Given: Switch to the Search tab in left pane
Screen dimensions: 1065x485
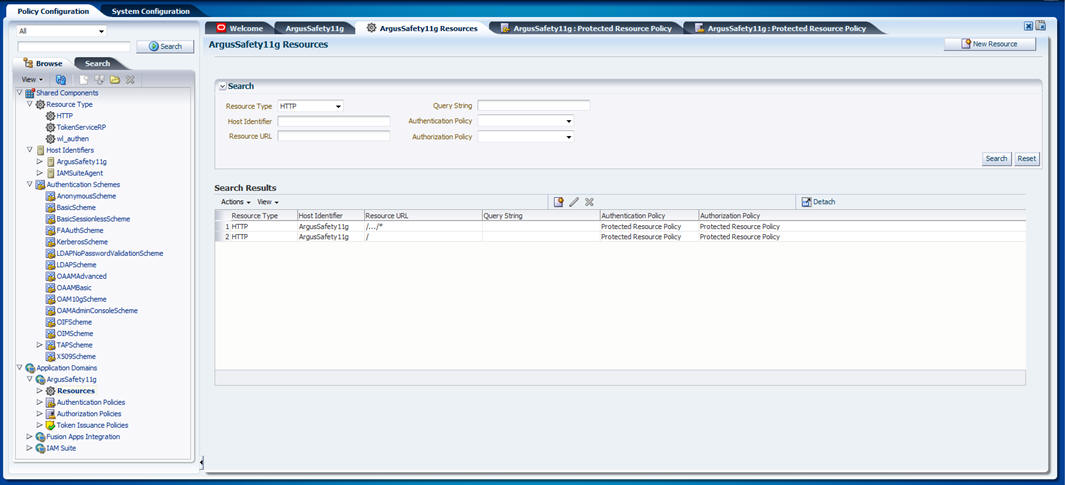Looking at the screenshot, I should point(97,63).
